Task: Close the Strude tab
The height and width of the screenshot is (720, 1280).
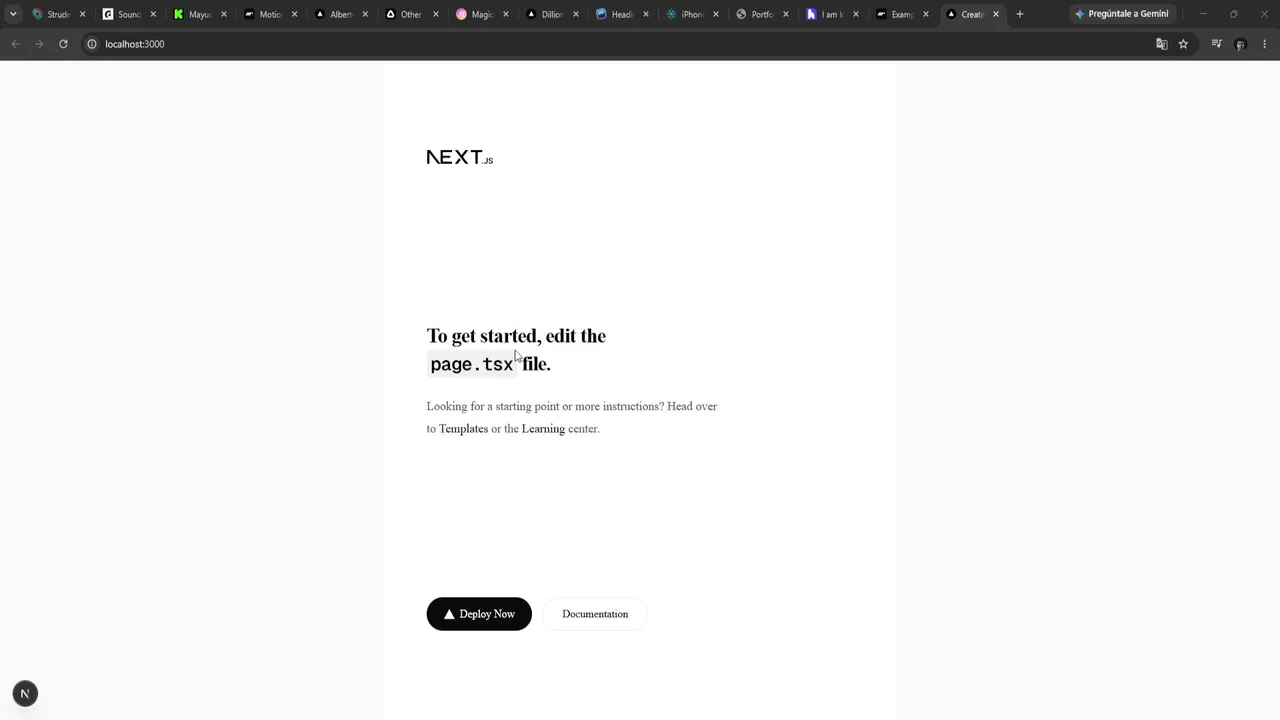Action: point(82,14)
